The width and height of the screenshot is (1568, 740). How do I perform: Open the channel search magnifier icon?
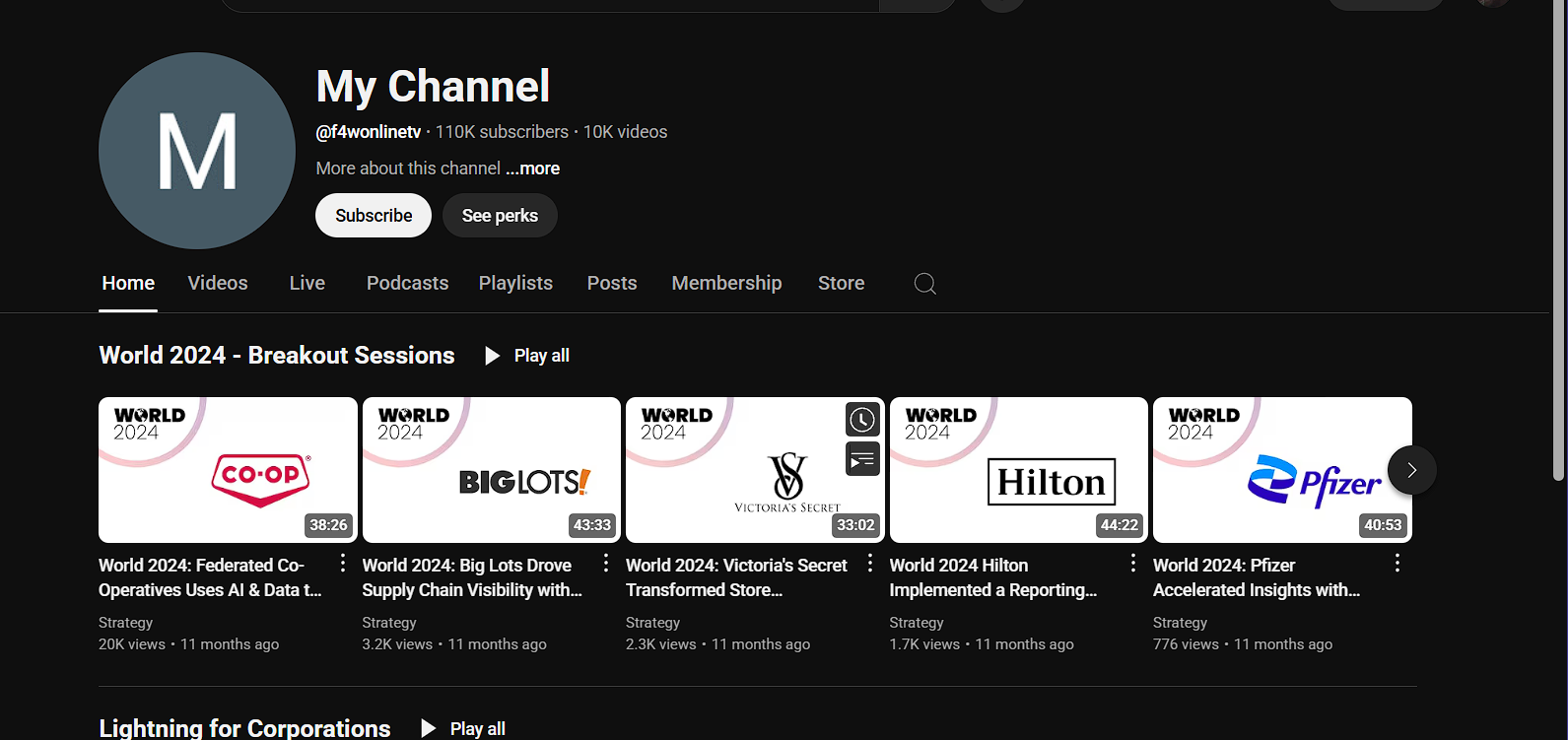pos(924,284)
